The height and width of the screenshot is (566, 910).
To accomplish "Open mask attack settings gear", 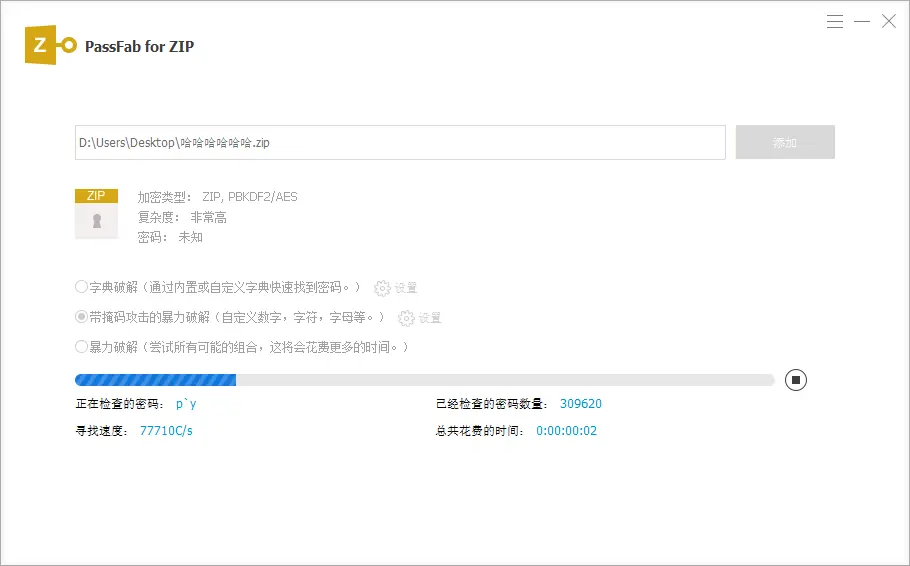I will 406,318.
